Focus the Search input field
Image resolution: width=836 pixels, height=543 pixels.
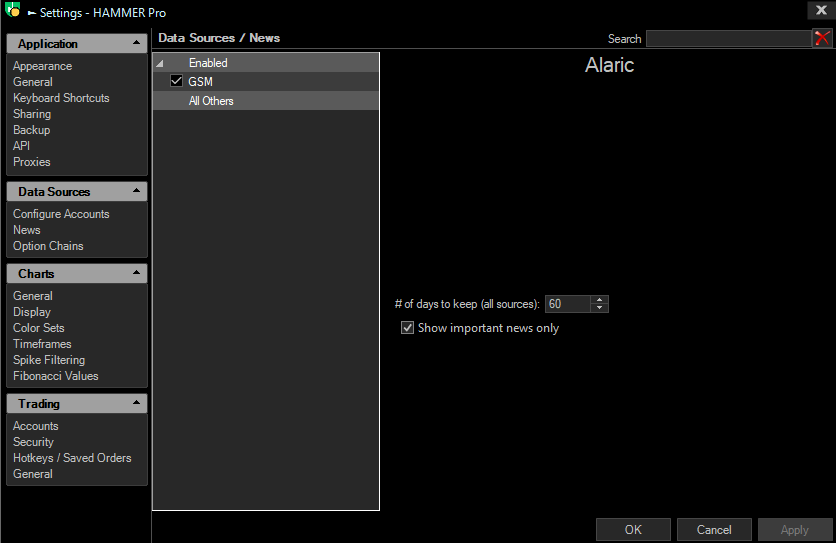729,38
